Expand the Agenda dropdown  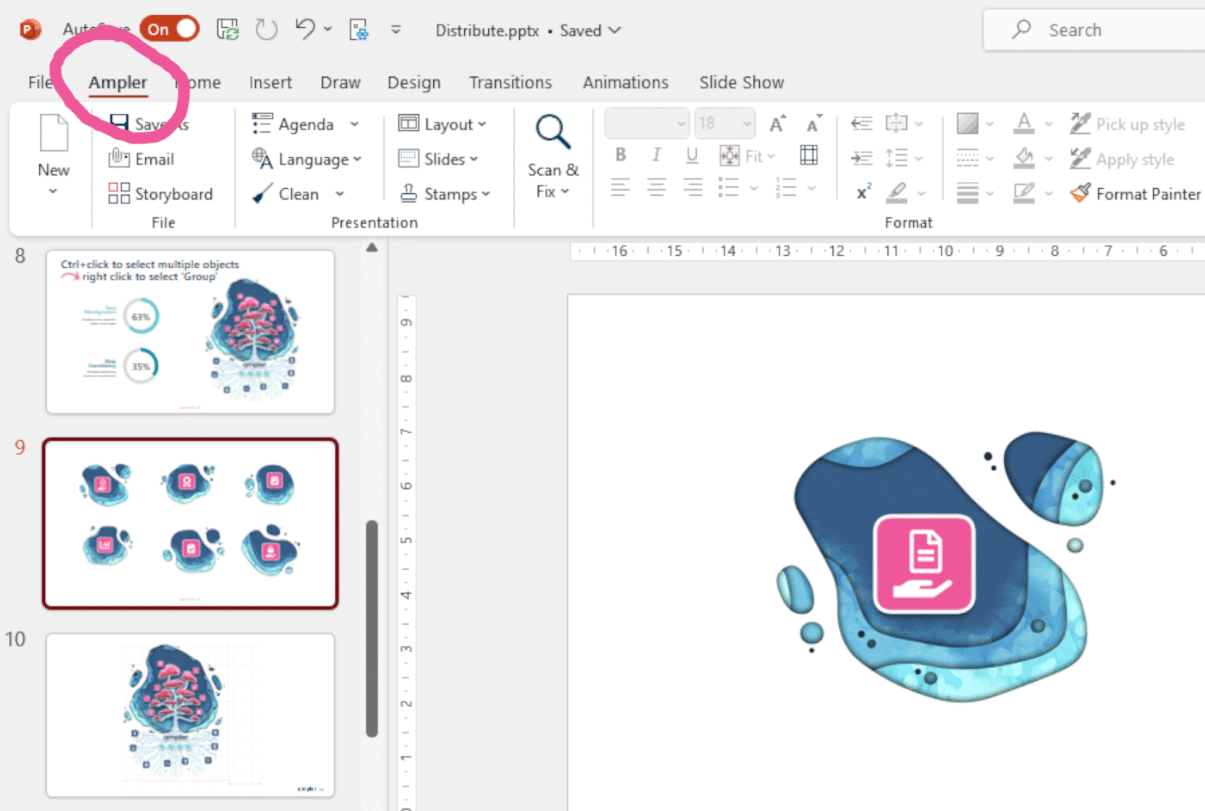point(354,123)
